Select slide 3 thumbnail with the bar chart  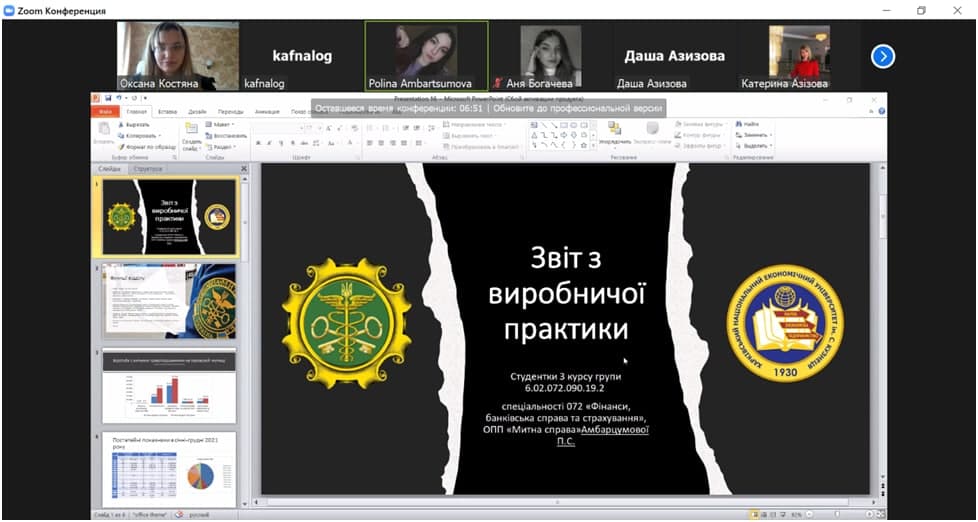coord(169,386)
